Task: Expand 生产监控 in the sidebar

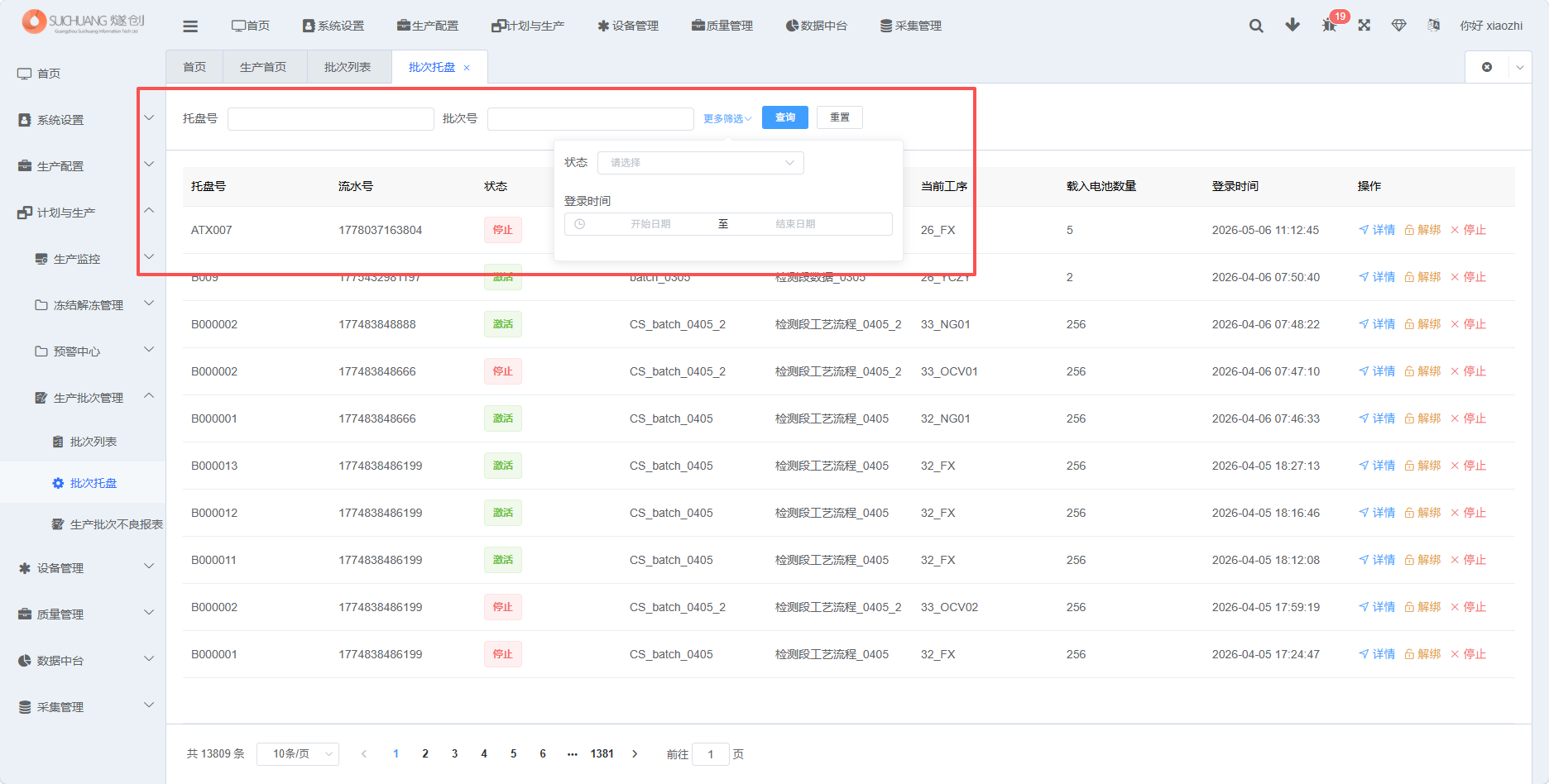Action: pyautogui.click(x=83, y=259)
